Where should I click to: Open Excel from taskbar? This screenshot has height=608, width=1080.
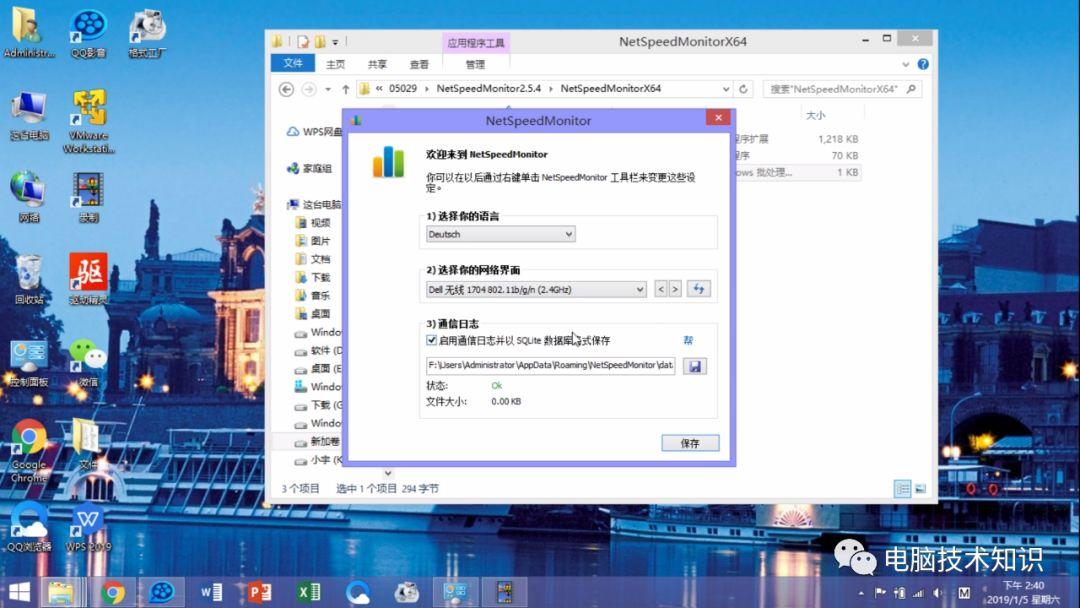308,592
